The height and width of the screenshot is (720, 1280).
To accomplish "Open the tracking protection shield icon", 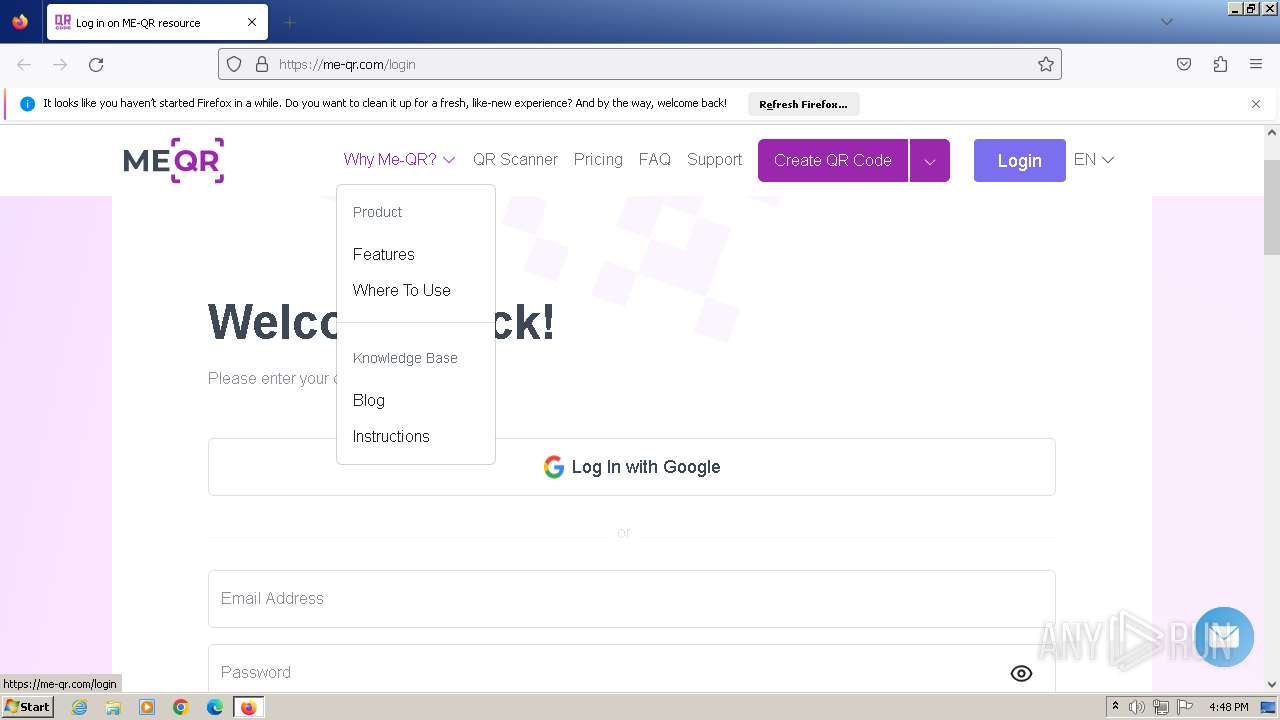I will 234,64.
